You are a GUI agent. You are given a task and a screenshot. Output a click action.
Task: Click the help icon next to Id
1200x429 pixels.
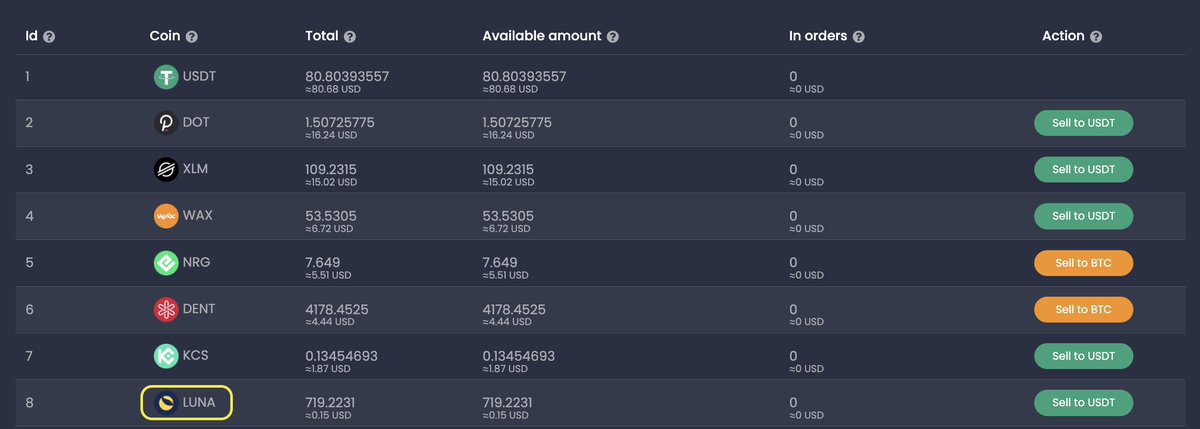tap(49, 36)
